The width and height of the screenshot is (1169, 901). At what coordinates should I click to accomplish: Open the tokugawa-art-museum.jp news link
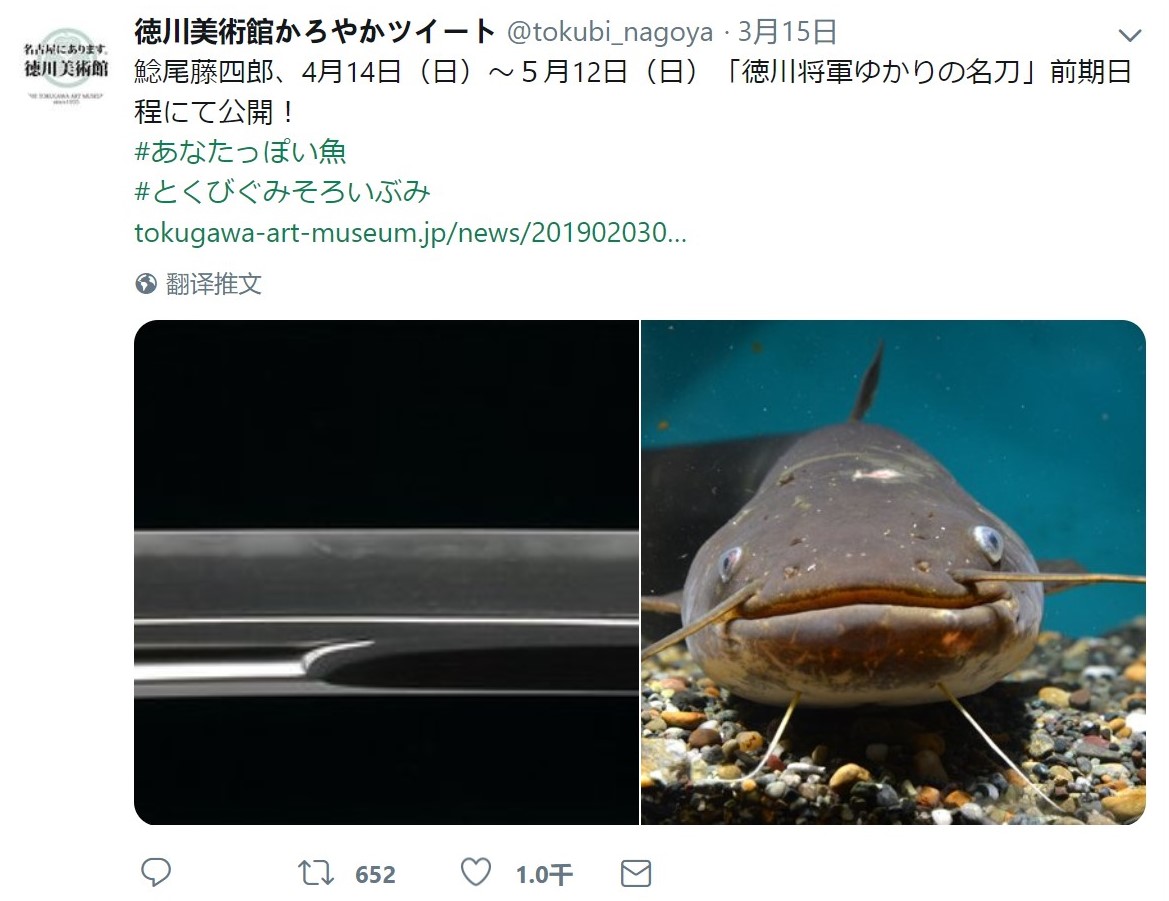coord(410,233)
